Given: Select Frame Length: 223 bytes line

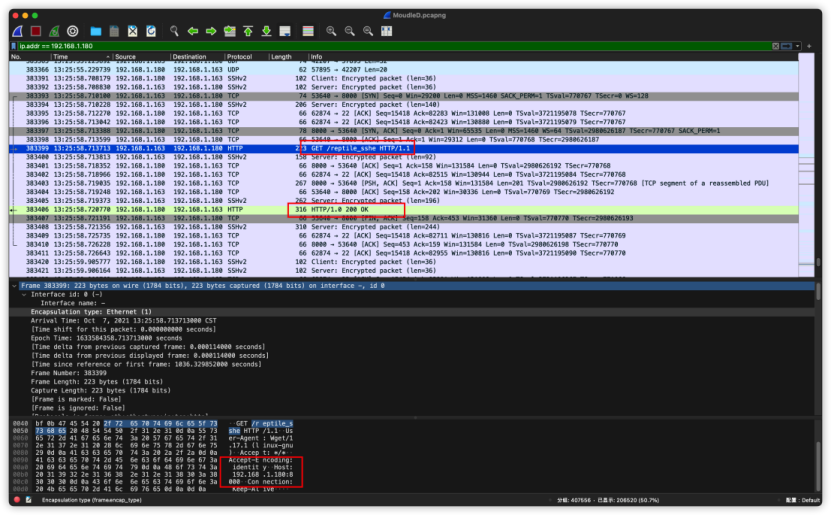Looking at the screenshot, I should (x=412, y=382).
